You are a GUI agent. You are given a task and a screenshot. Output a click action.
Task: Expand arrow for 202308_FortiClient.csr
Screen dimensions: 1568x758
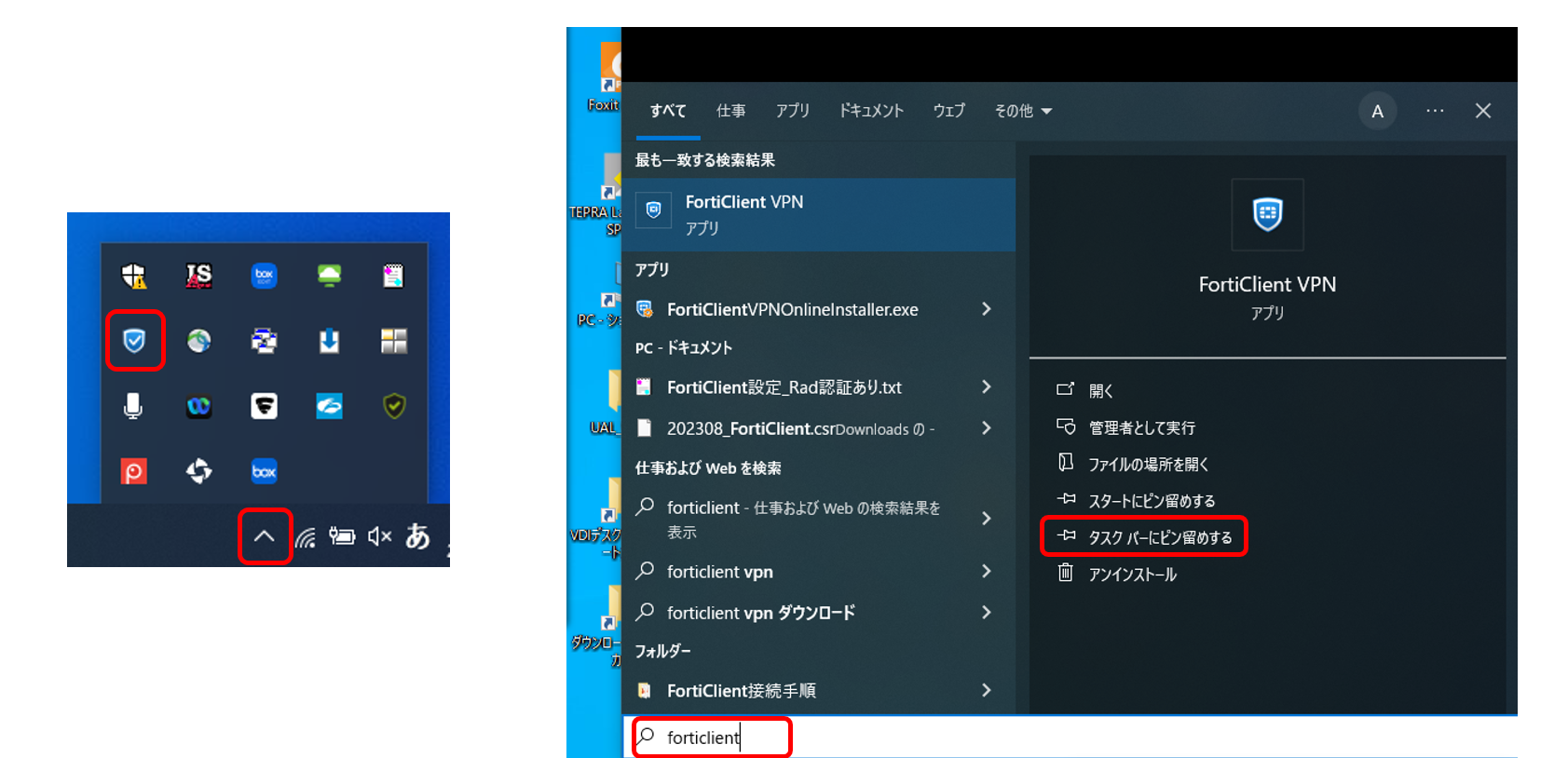pyautogui.click(x=987, y=428)
